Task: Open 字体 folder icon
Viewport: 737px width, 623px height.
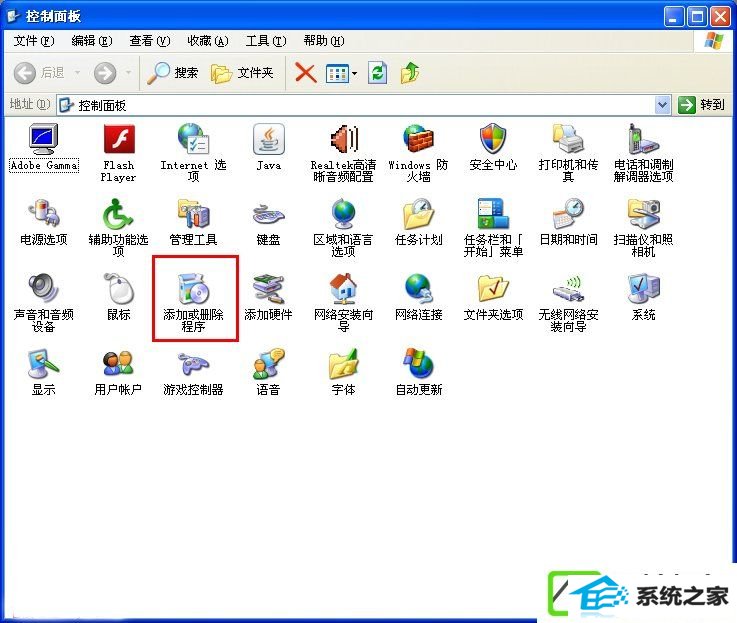Action: [344, 363]
